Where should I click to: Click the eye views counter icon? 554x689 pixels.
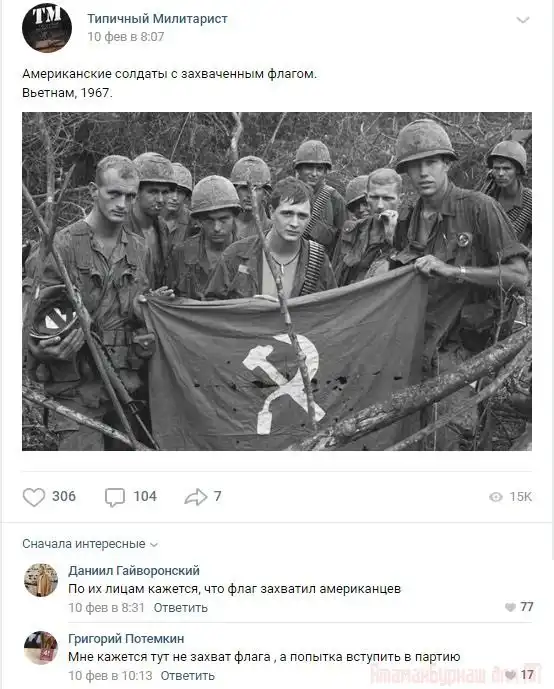496,497
